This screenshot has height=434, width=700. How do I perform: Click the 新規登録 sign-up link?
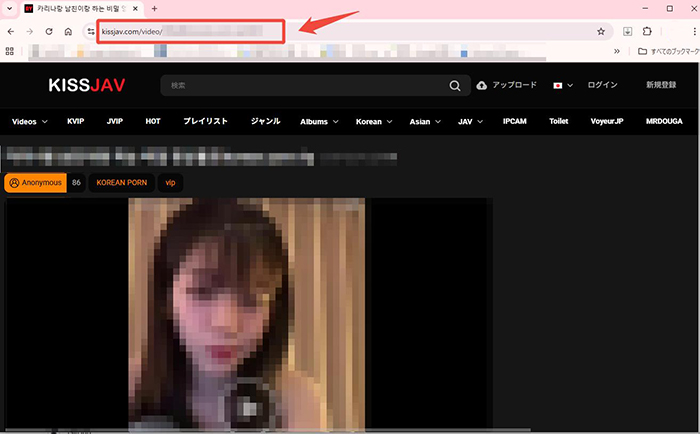pyautogui.click(x=662, y=86)
